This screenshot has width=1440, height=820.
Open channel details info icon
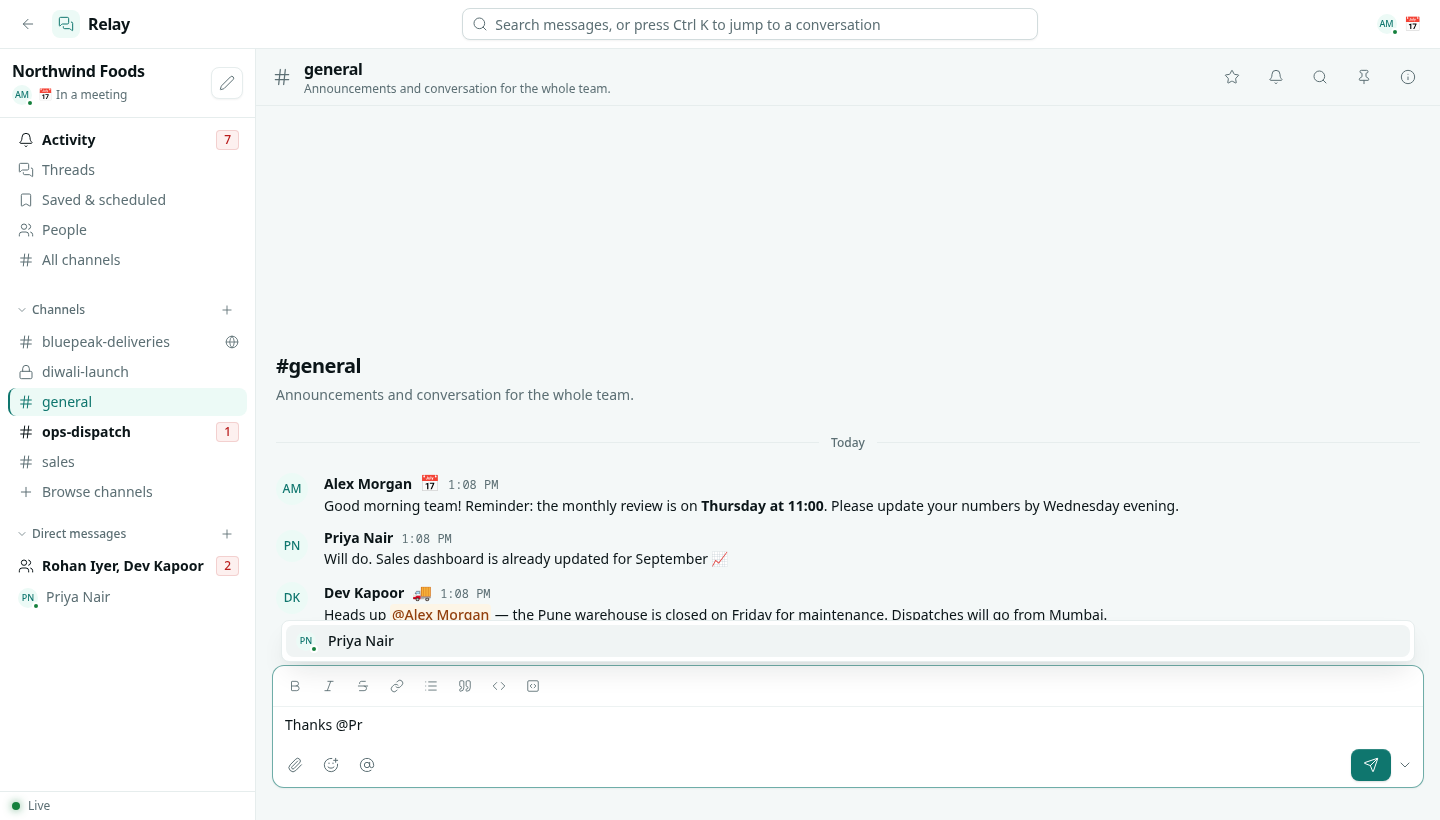coord(1408,77)
